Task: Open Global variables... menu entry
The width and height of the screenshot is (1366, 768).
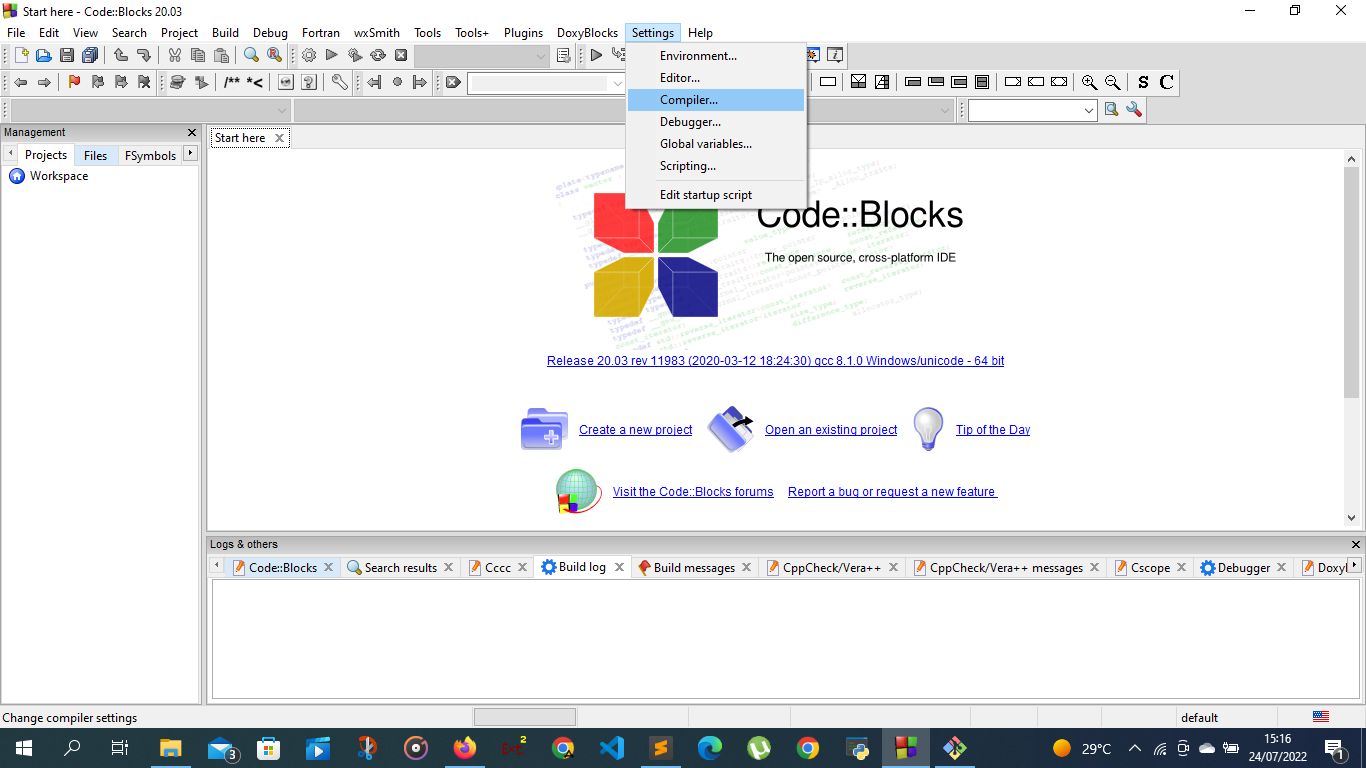Action: pos(715,144)
